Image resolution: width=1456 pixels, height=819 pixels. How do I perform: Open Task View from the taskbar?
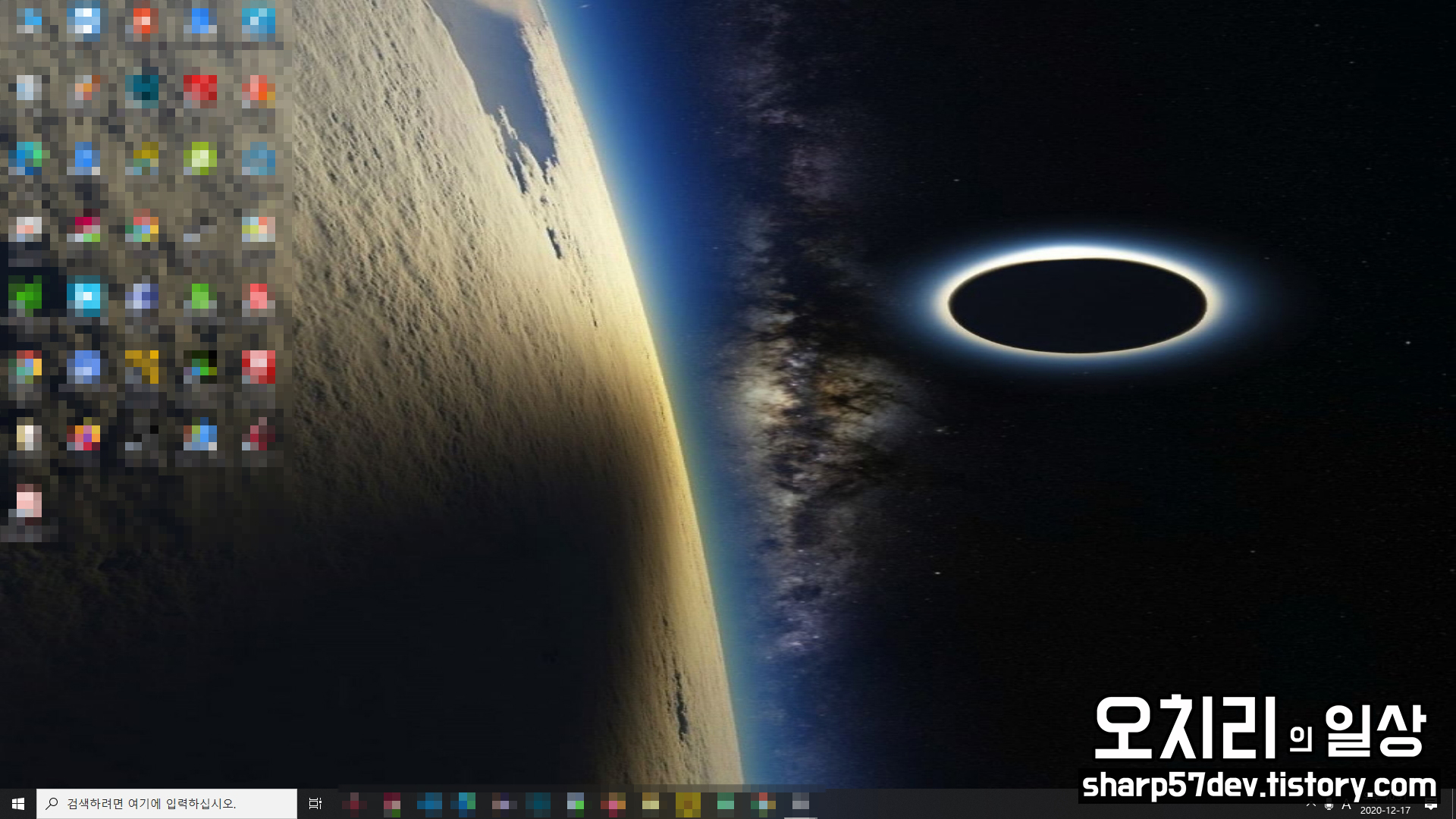[x=315, y=803]
